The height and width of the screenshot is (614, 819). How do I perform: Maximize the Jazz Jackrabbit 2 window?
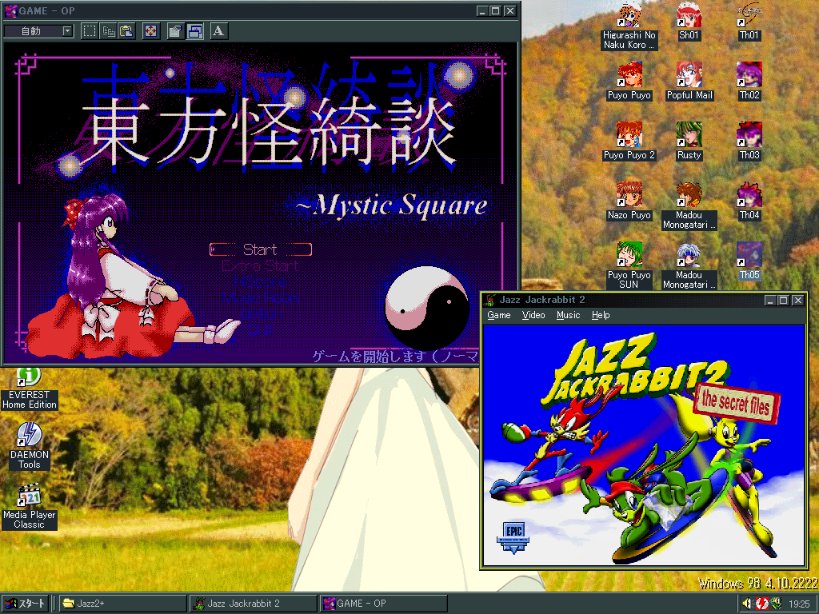click(x=783, y=300)
